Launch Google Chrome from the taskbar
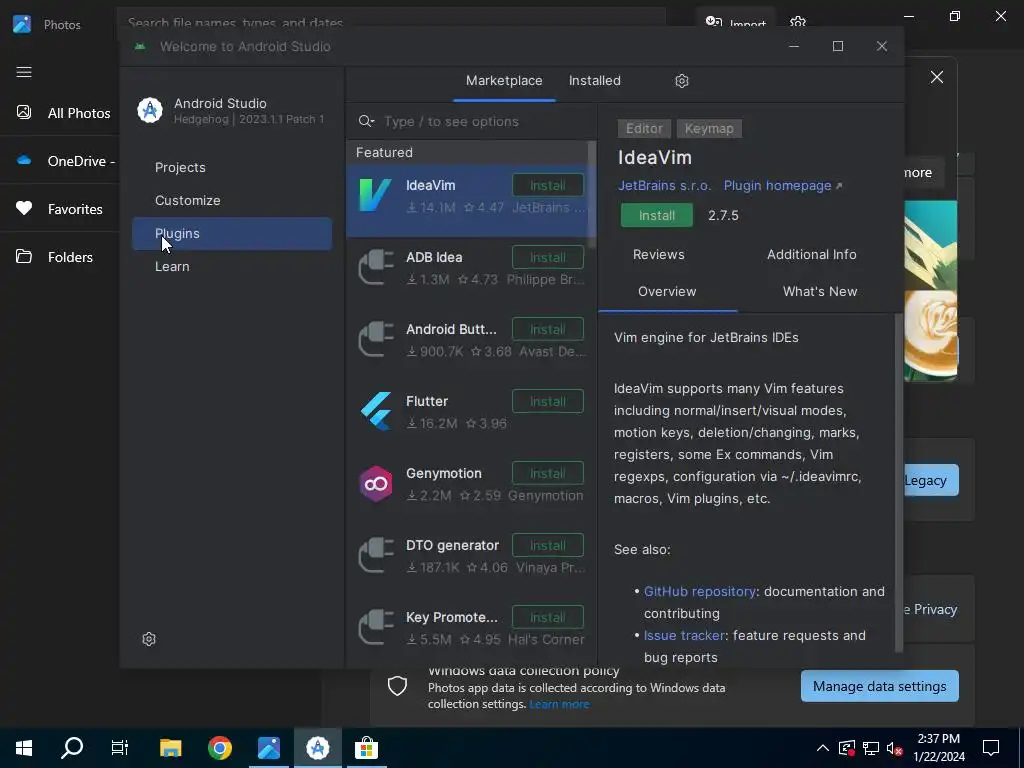This screenshot has height=768, width=1024. pyautogui.click(x=219, y=748)
